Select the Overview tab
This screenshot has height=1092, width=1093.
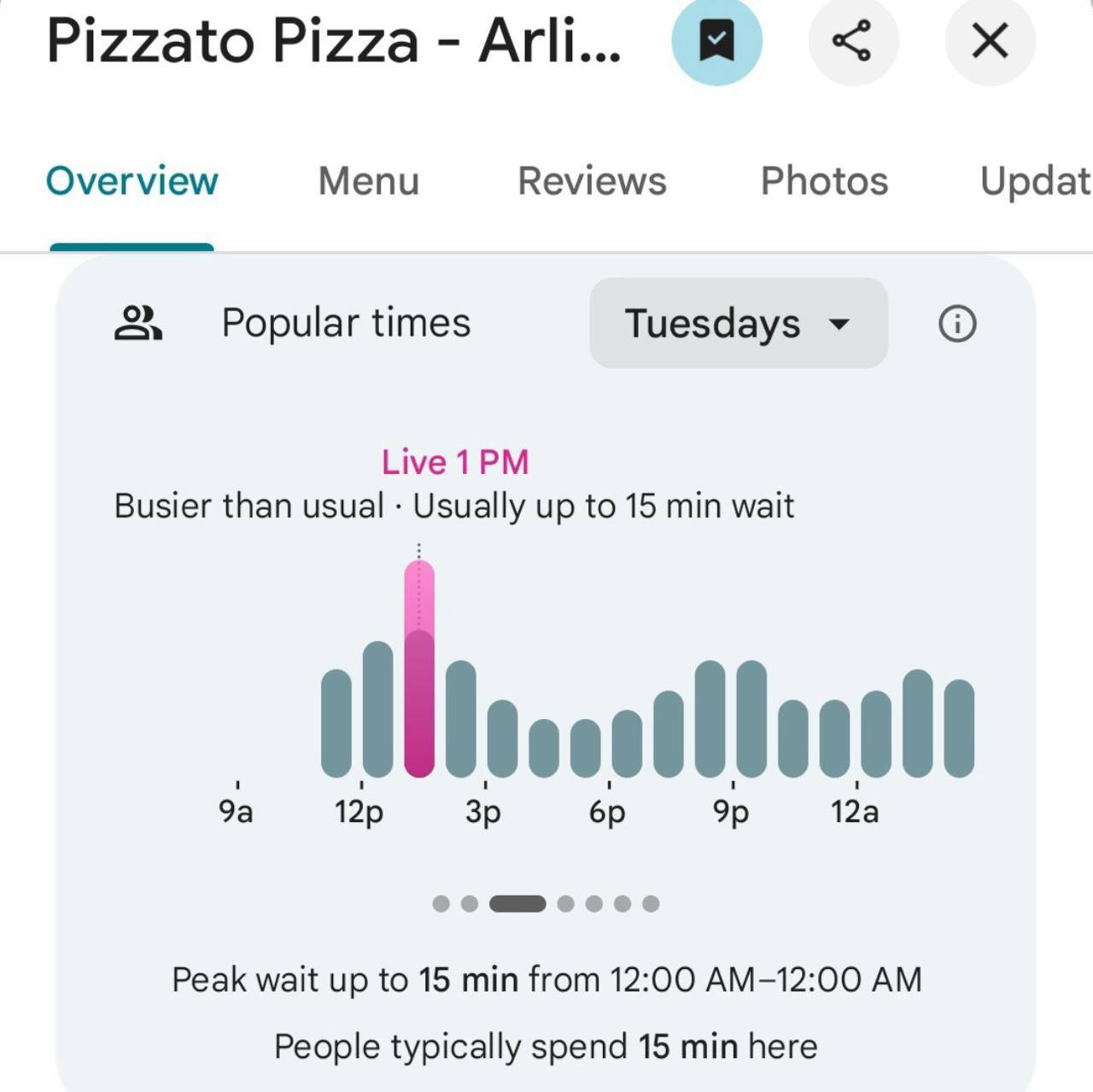click(x=132, y=181)
